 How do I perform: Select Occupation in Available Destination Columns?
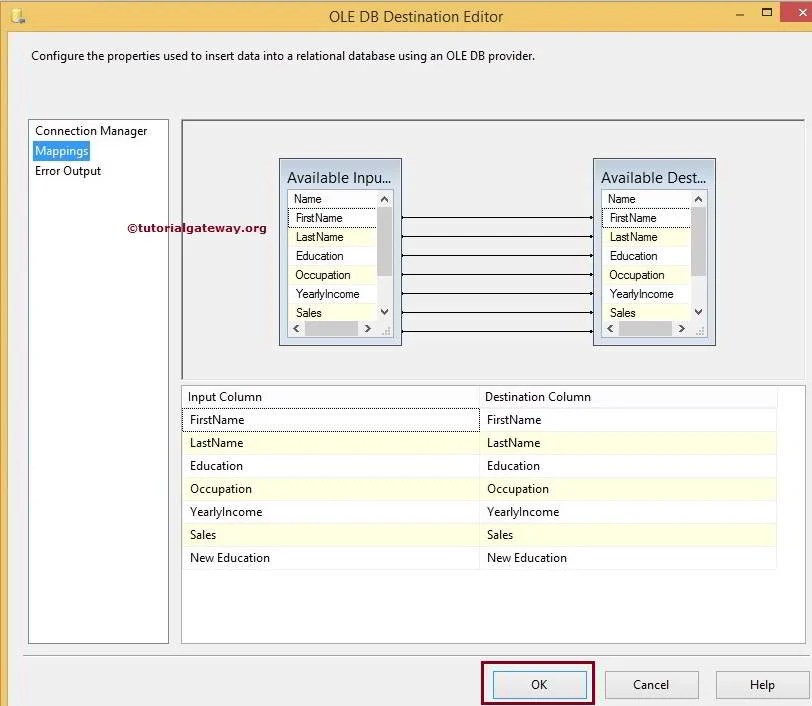(636, 275)
